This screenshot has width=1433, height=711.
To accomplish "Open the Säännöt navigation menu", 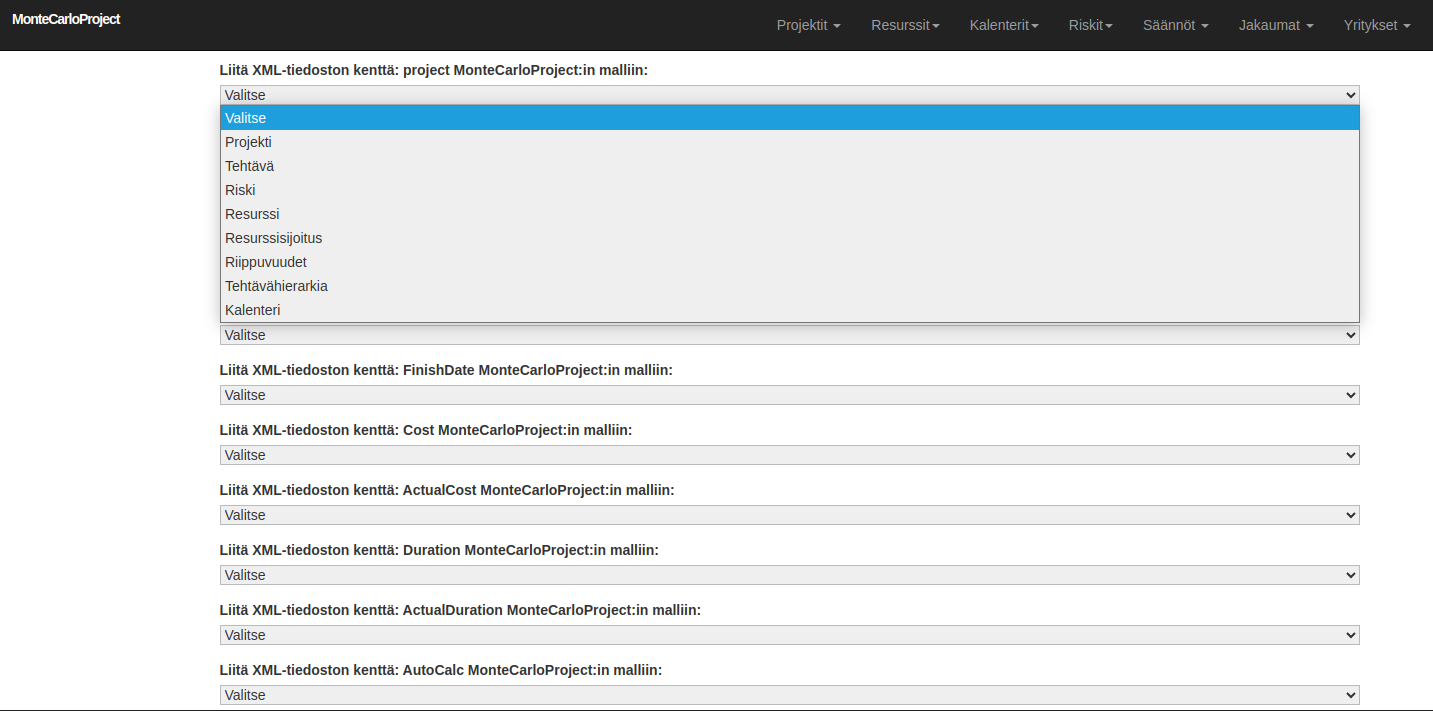I will point(1174,25).
